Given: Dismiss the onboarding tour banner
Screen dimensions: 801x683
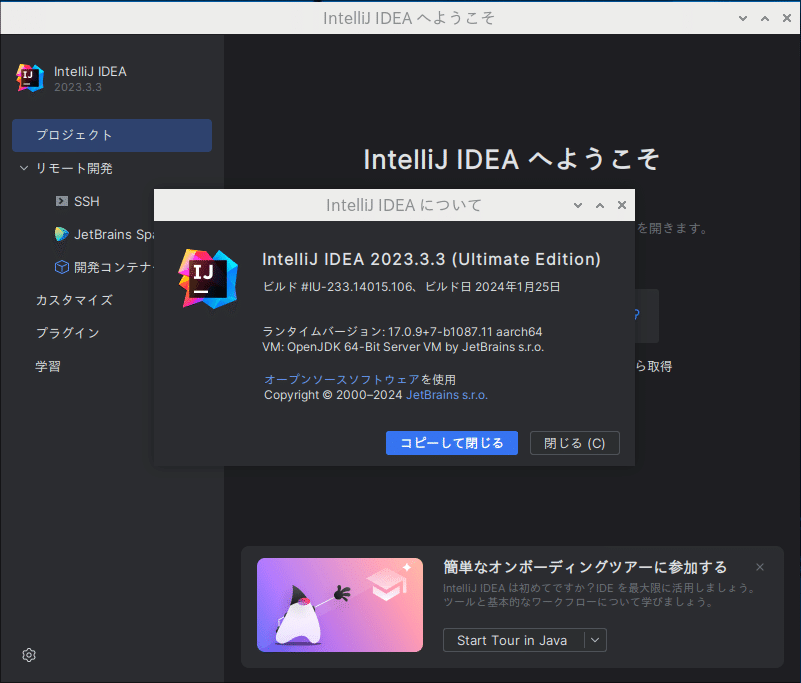Looking at the screenshot, I should [x=760, y=567].
